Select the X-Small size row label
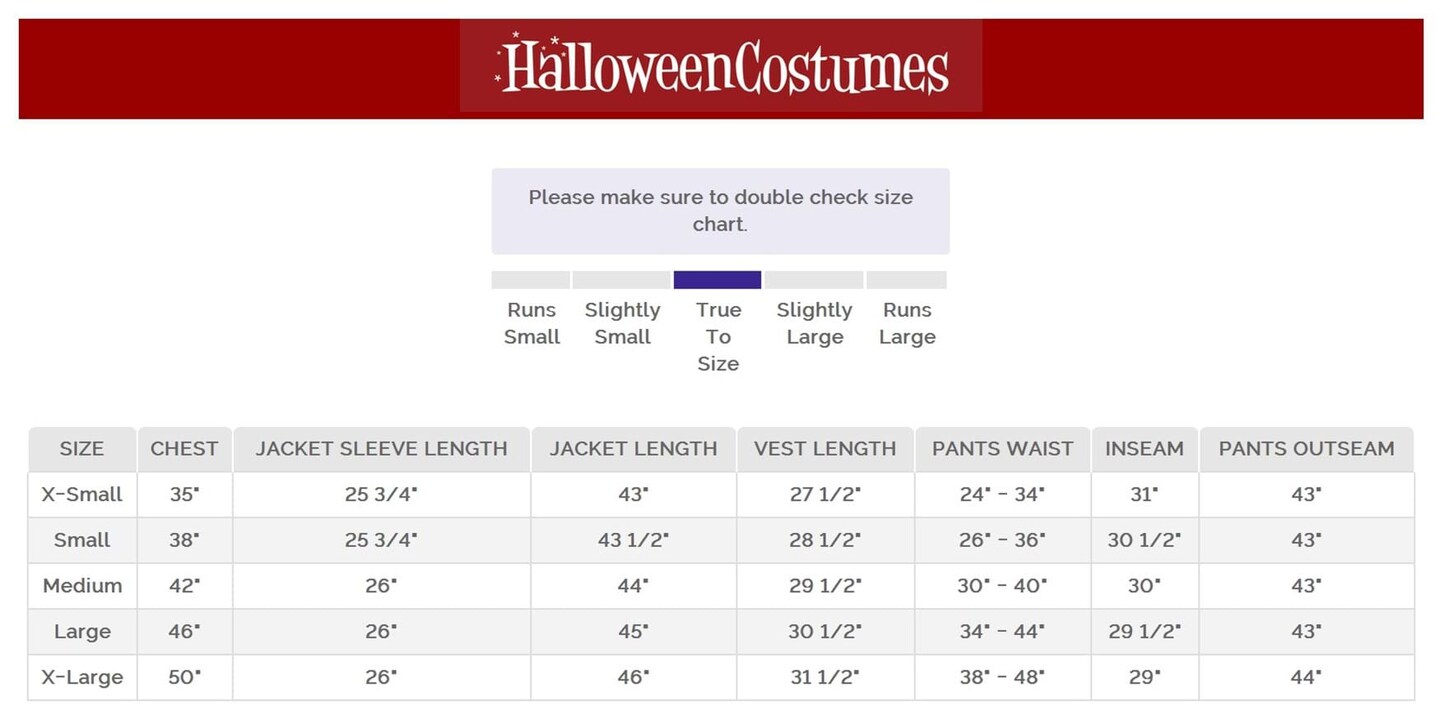Screen dimensions: 1440x728 point(82,494)
